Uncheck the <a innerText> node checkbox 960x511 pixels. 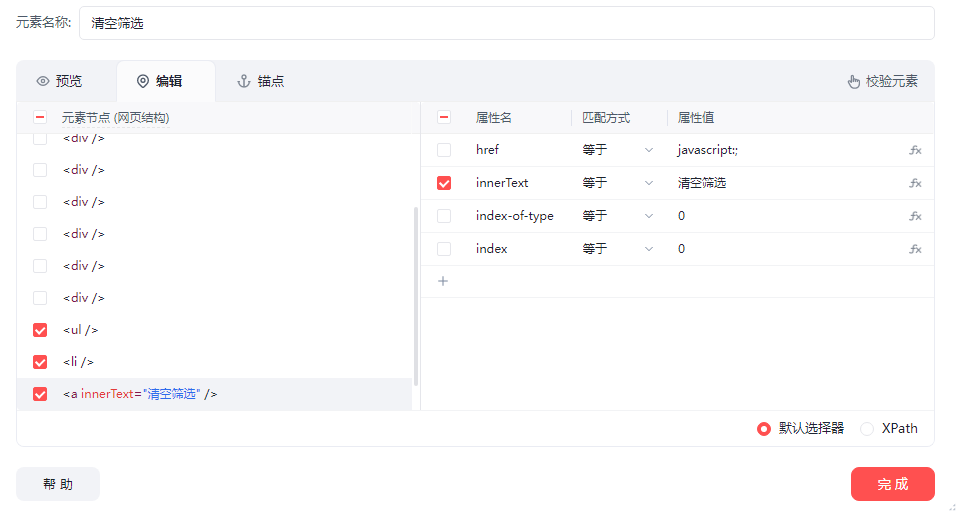pos(40,394)
